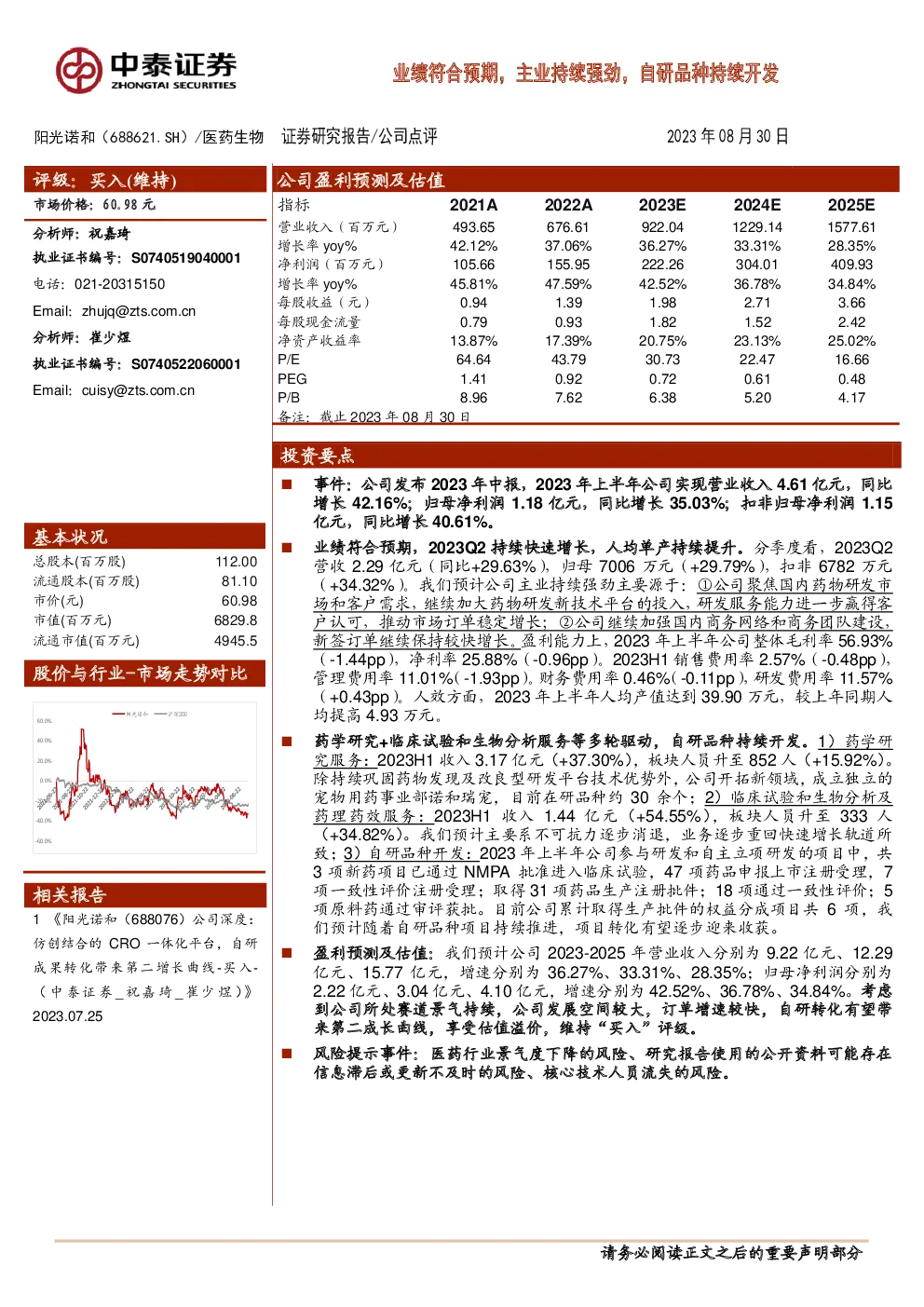Click the ZHONGTAI SECURITIES English name text

[x=173, y=86]
